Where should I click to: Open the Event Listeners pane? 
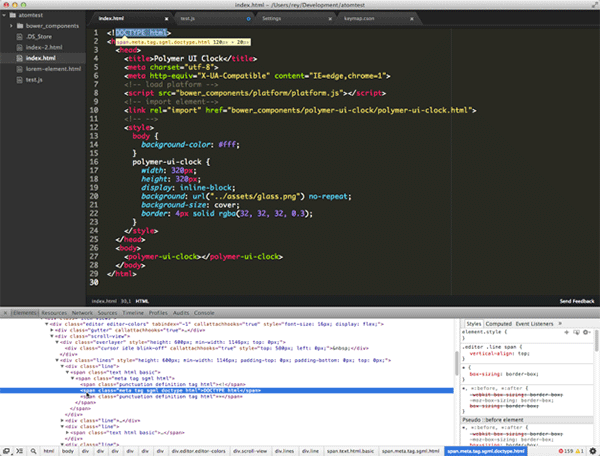(536, 324)
